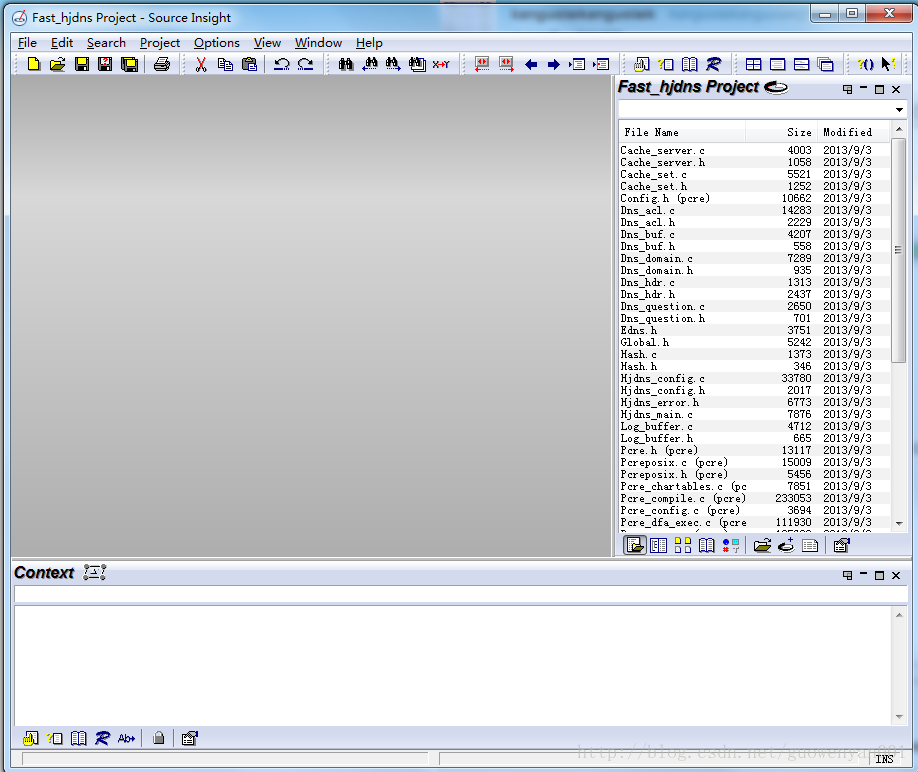Click the project file list scrollbar down arrow
918x772 pixels.
(899, 524)
